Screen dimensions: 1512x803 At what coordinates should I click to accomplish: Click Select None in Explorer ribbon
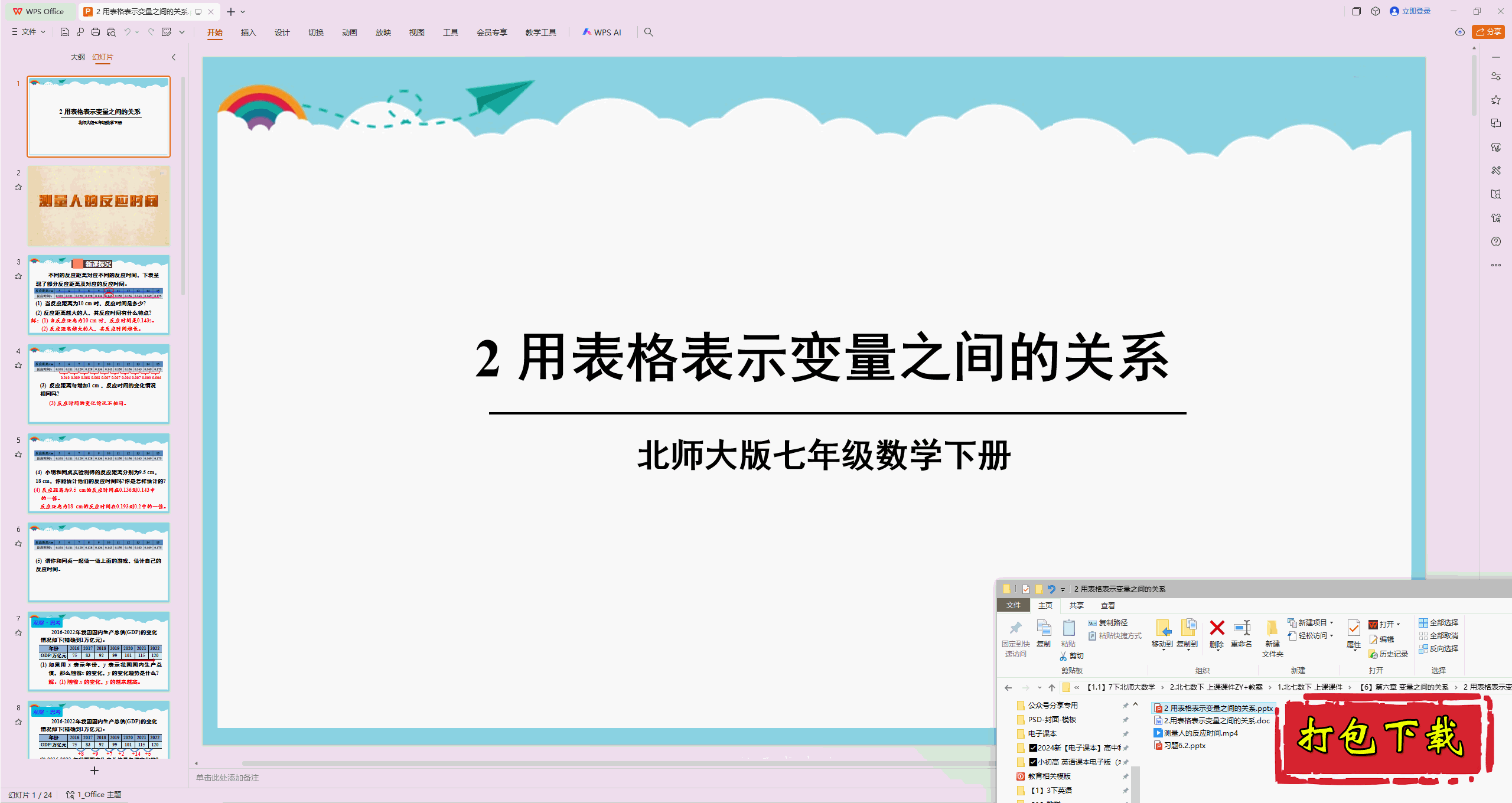click(1439, 636)
